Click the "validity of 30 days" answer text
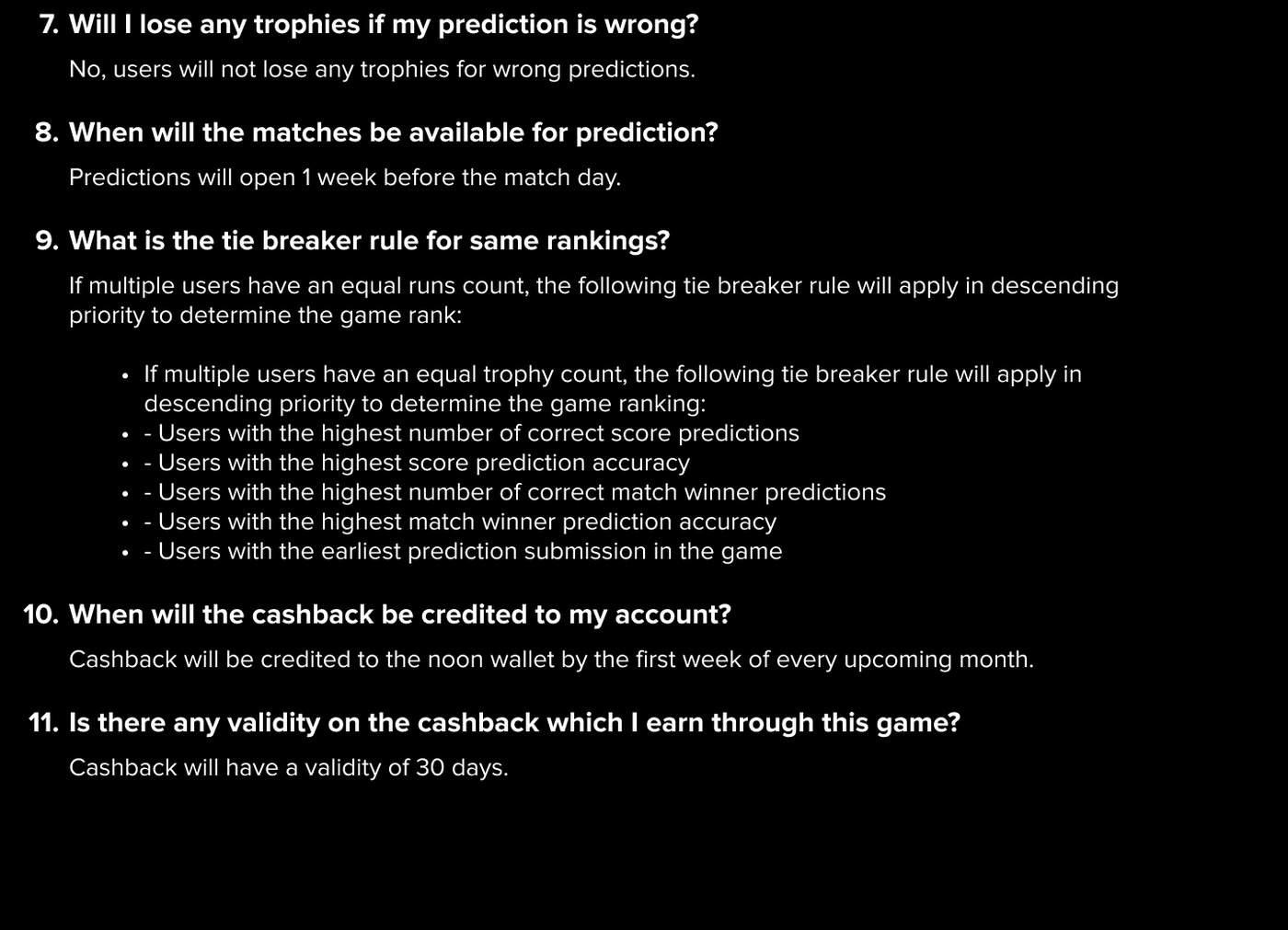This screenshot has height=930, width=1288. tap(288, 767)
